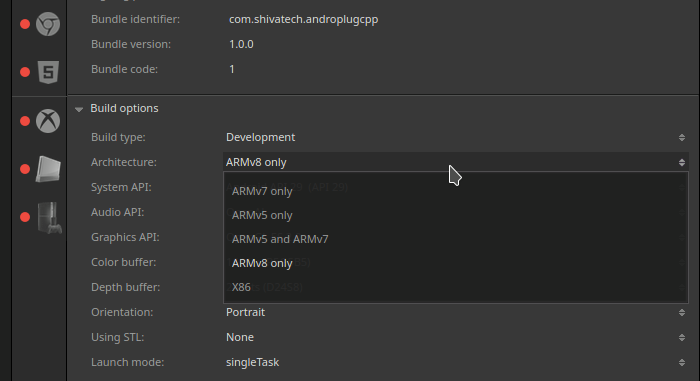The width and height of the screenshot is (700, 381).
Task: Close the Architecture combo box
Action: point(455,162)
